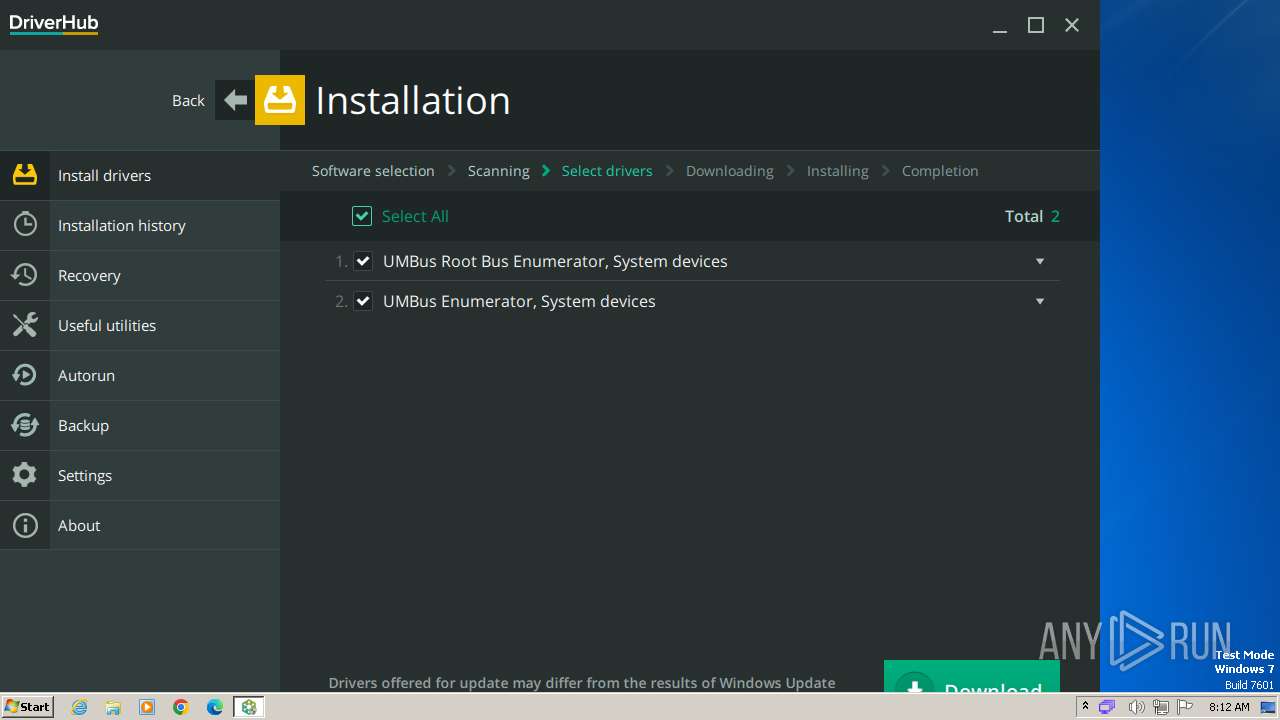The image size is (1280, 720).
Task: Expand UMBus Enumerator details arrow
Action: [x=1040, y=301]
